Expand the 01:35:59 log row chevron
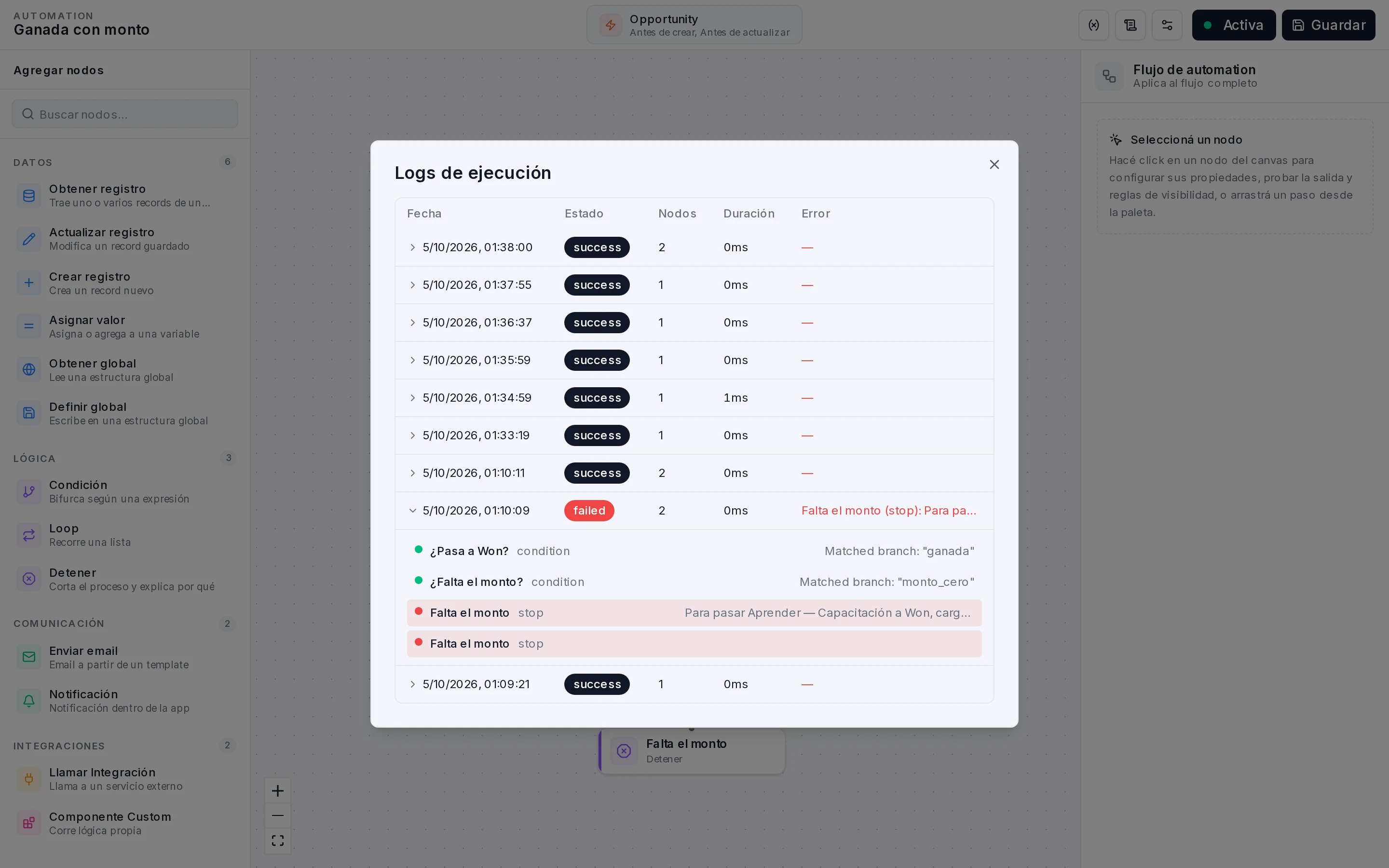1389x868 pixels. (x=412, y=360)
